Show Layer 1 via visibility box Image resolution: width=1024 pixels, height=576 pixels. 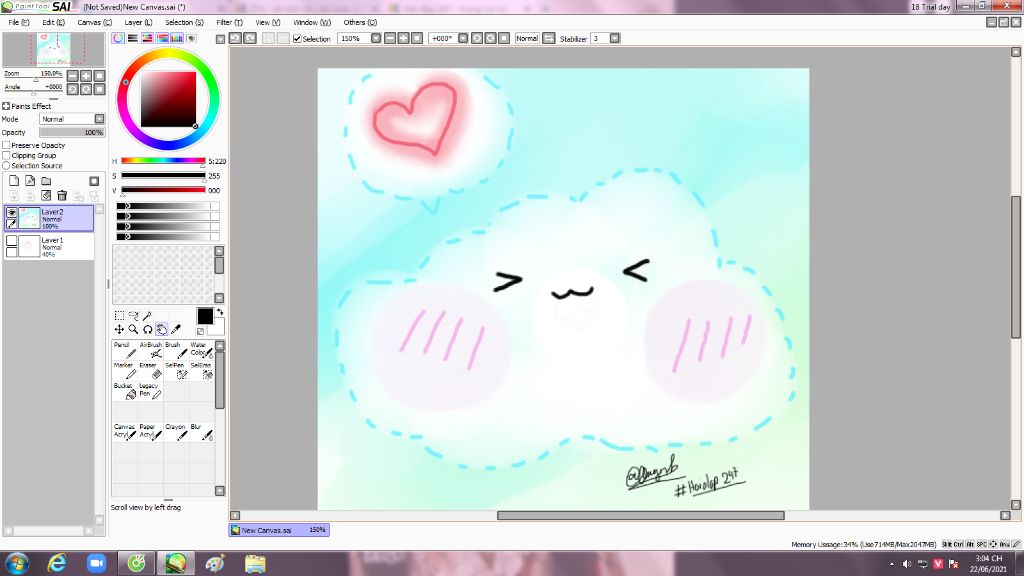(x=12, y=240)
